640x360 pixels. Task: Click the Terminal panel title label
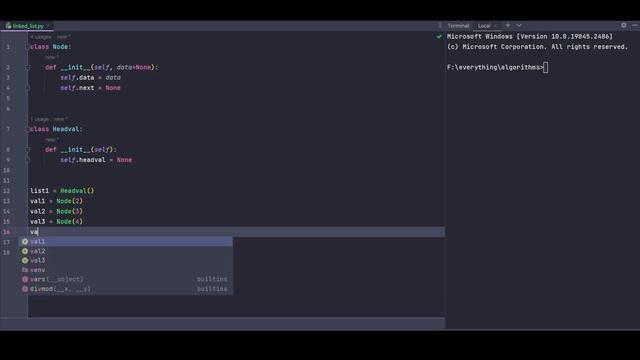coord(458,26)
